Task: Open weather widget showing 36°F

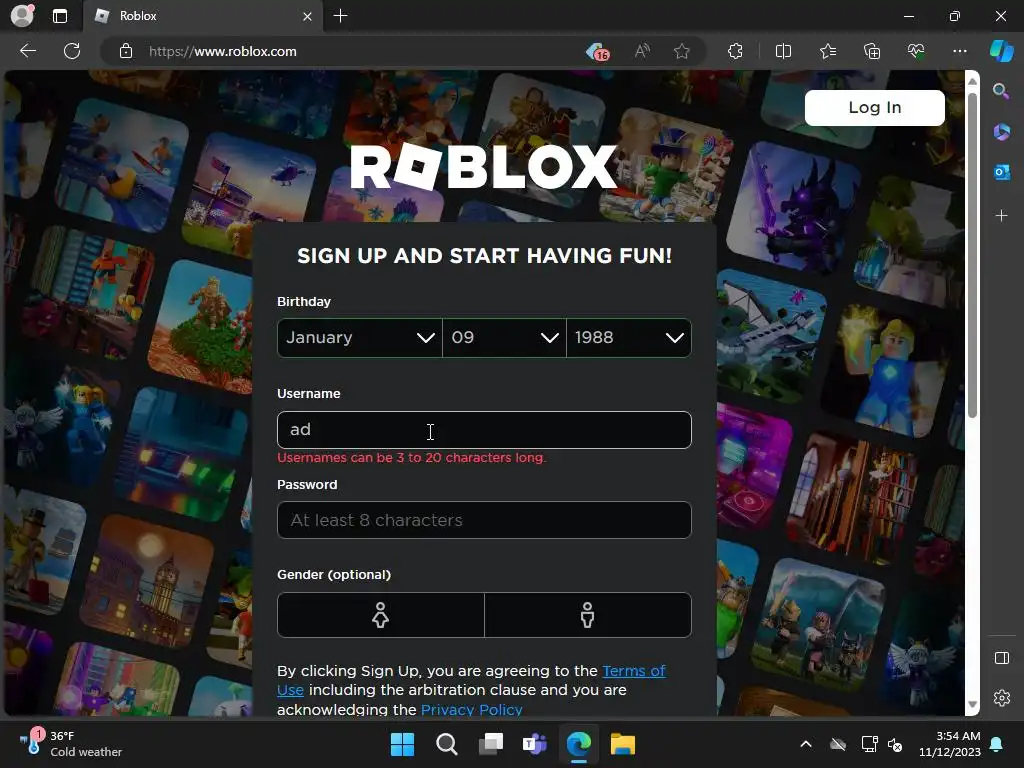Action: [71, 744]
